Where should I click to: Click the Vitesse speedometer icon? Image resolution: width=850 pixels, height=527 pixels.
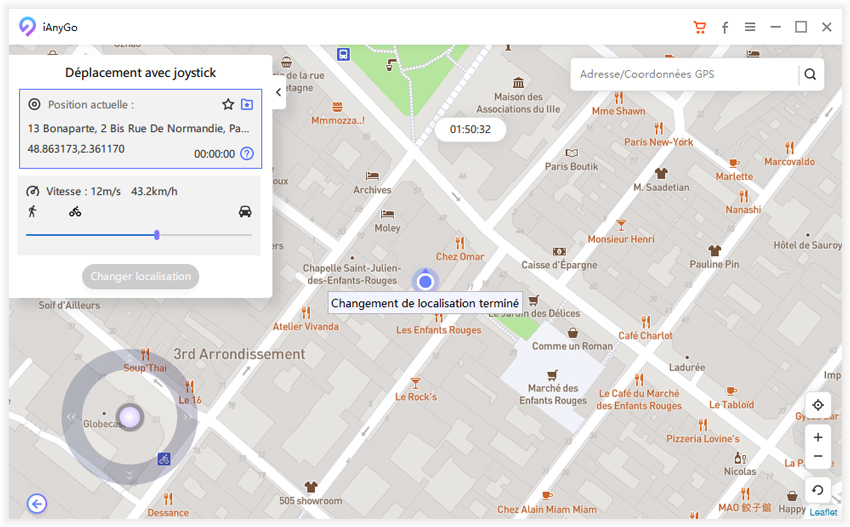[33, 191]
